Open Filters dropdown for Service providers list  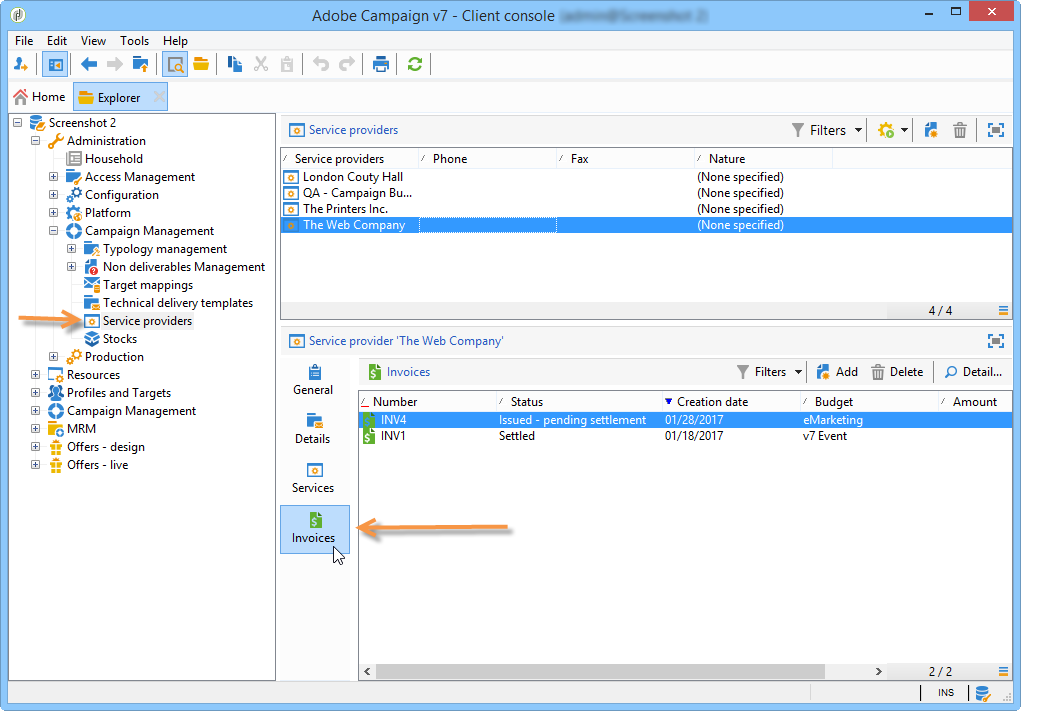click(x=827, y=130)
